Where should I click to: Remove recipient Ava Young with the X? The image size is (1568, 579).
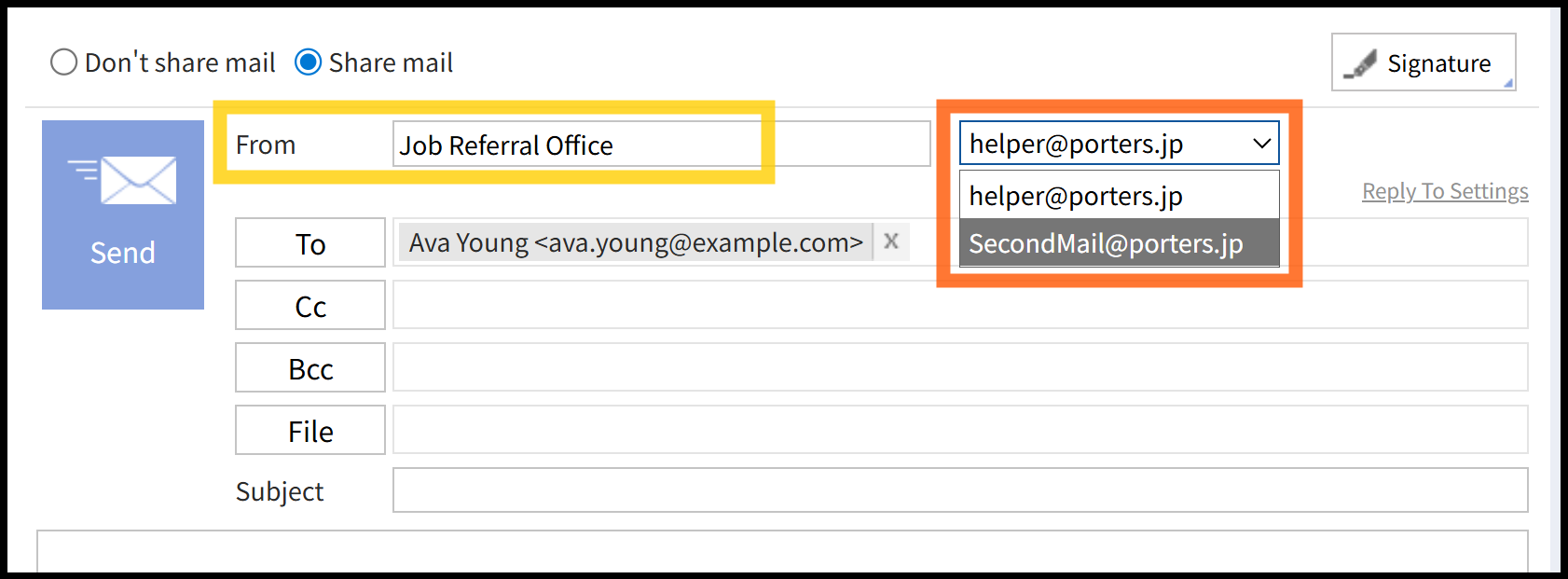[x=891, y=241]
